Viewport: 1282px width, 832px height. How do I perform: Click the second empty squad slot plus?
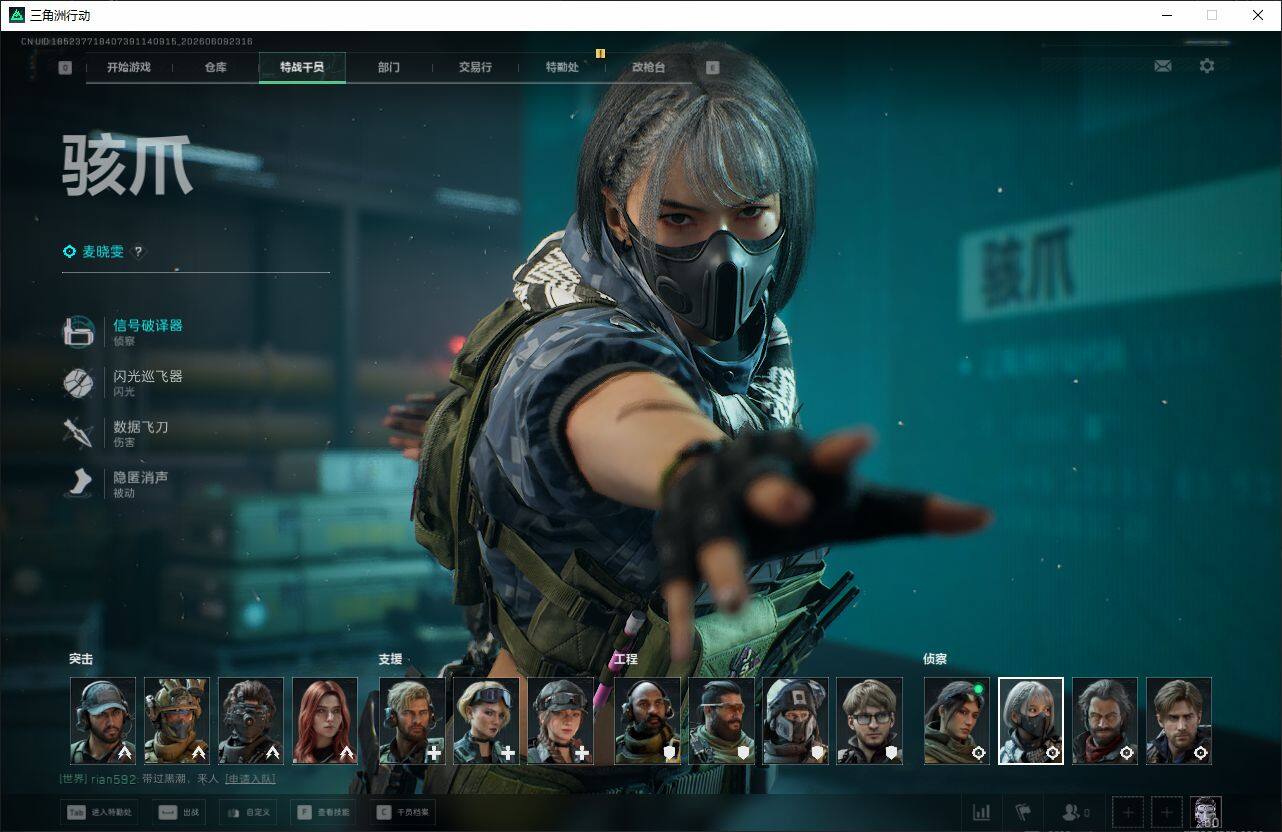1165,813
